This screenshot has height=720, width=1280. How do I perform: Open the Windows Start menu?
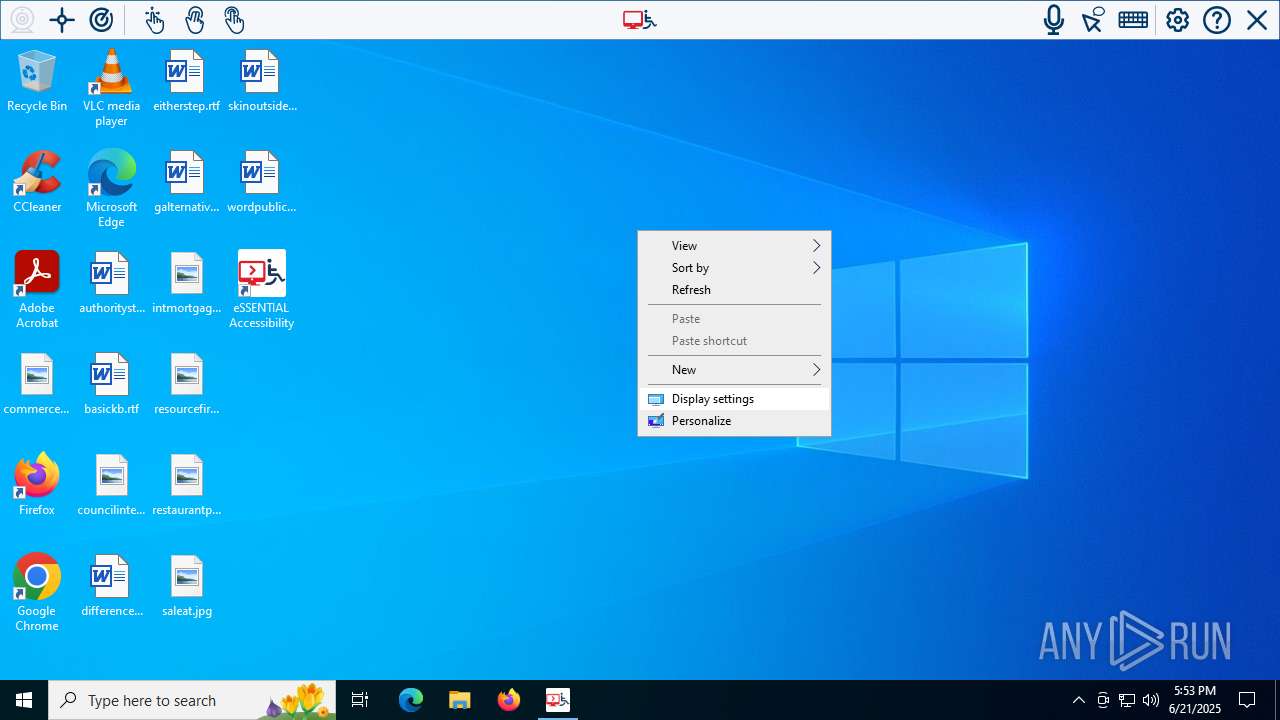point(24,700)
